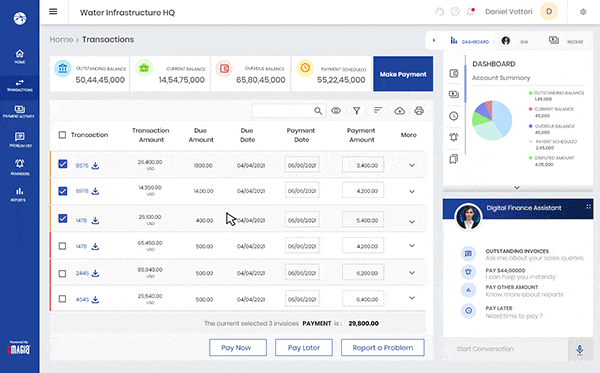The image size is (600, 373).
Task: Open invoice 2445 link
Action: (82, 273)
